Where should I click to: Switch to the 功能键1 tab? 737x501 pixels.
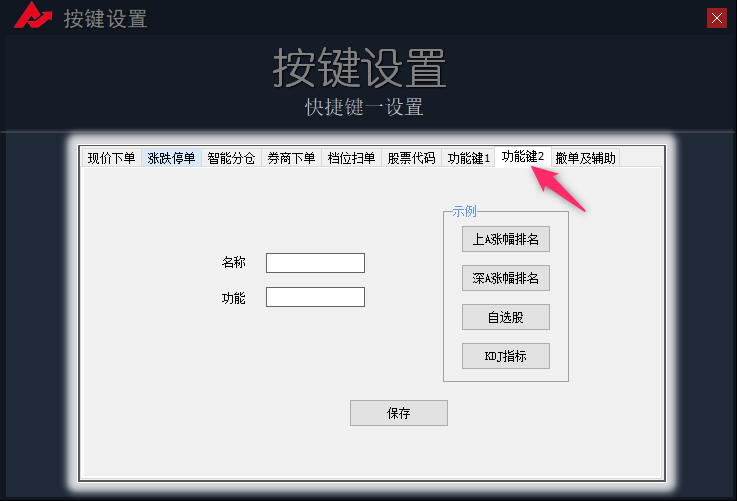[x=468, y=158]
